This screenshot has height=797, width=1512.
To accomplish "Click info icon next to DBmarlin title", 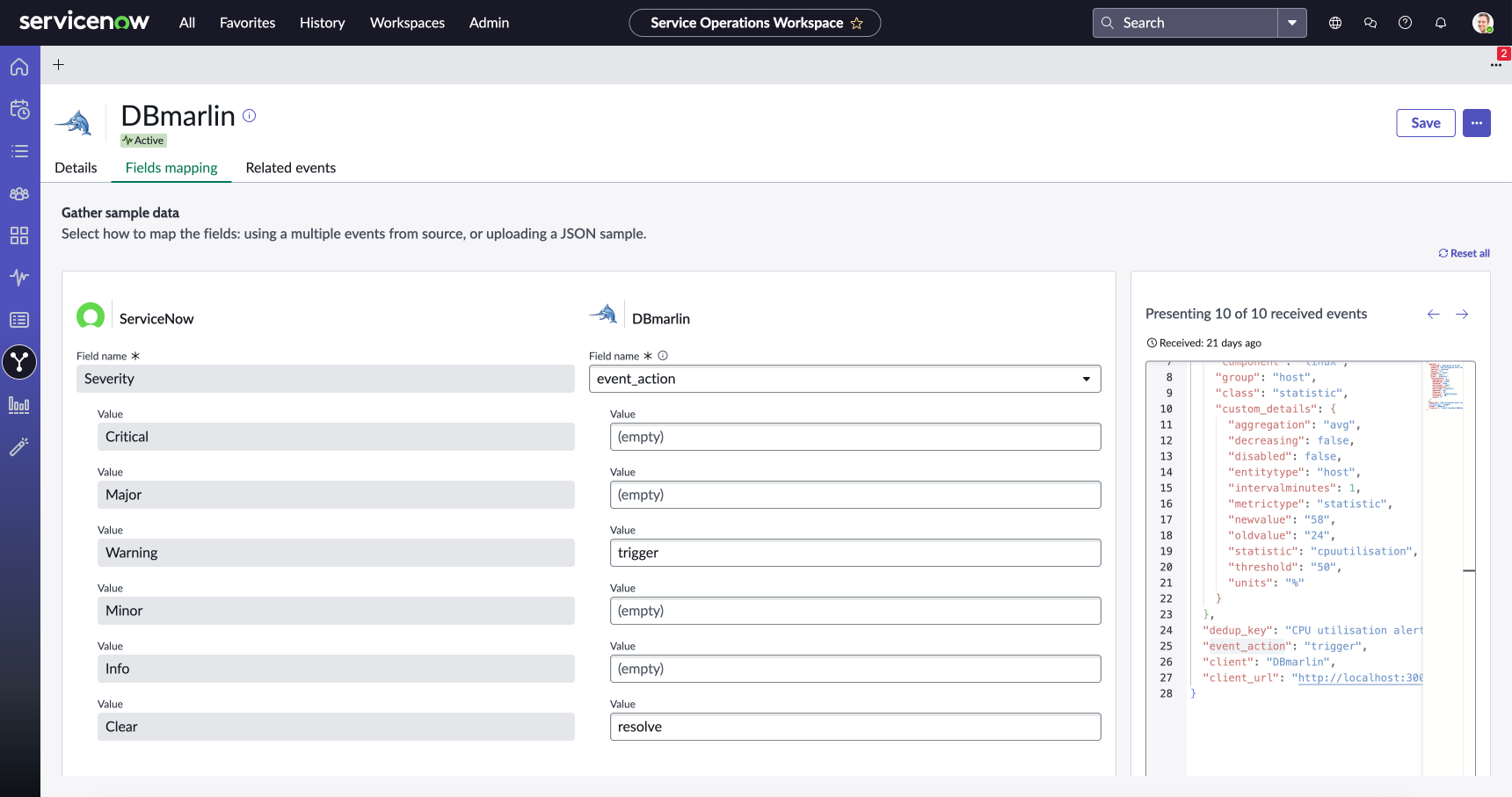I will click(x=250, y=115).
